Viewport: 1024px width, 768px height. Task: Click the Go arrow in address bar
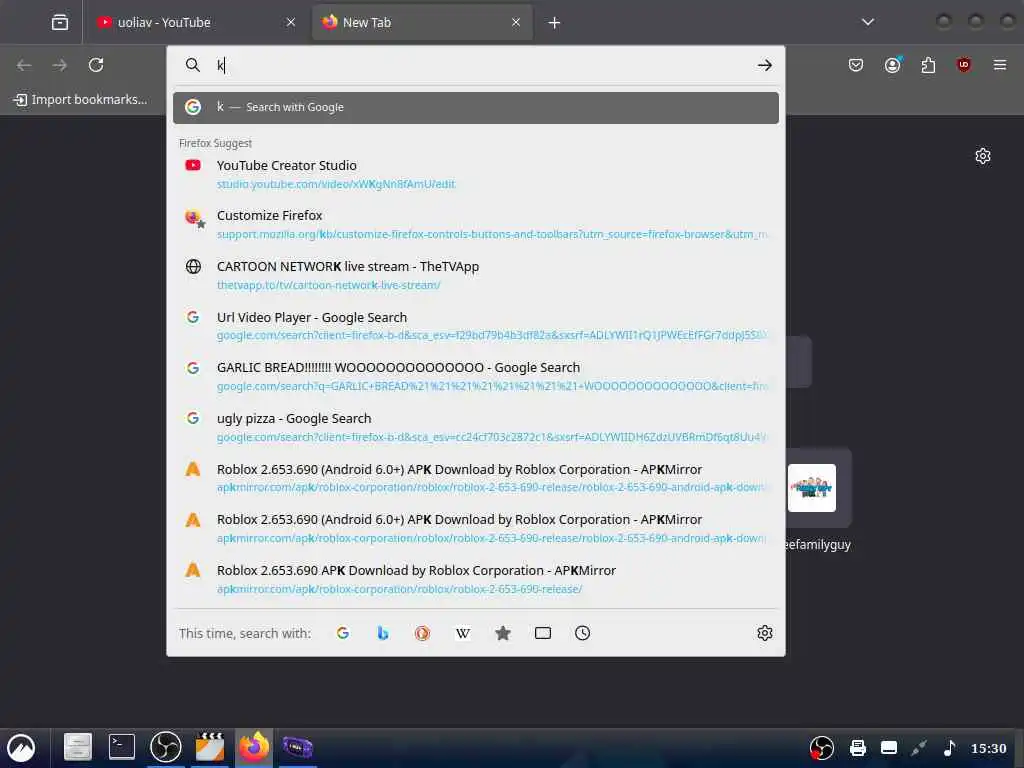[765, 65]
